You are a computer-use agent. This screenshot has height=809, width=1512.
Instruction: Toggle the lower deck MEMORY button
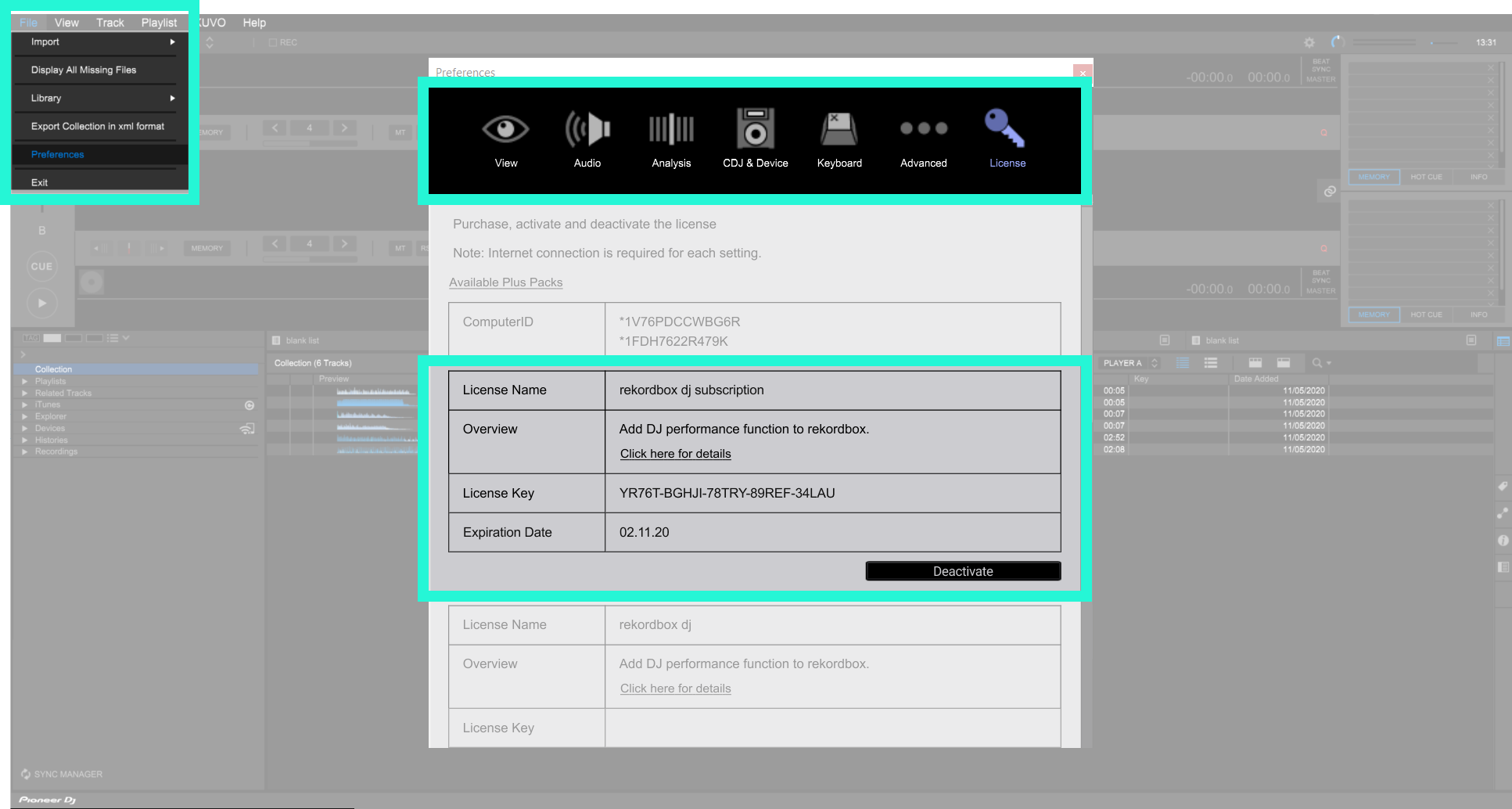pyautogui.click(x=207, y=248)
